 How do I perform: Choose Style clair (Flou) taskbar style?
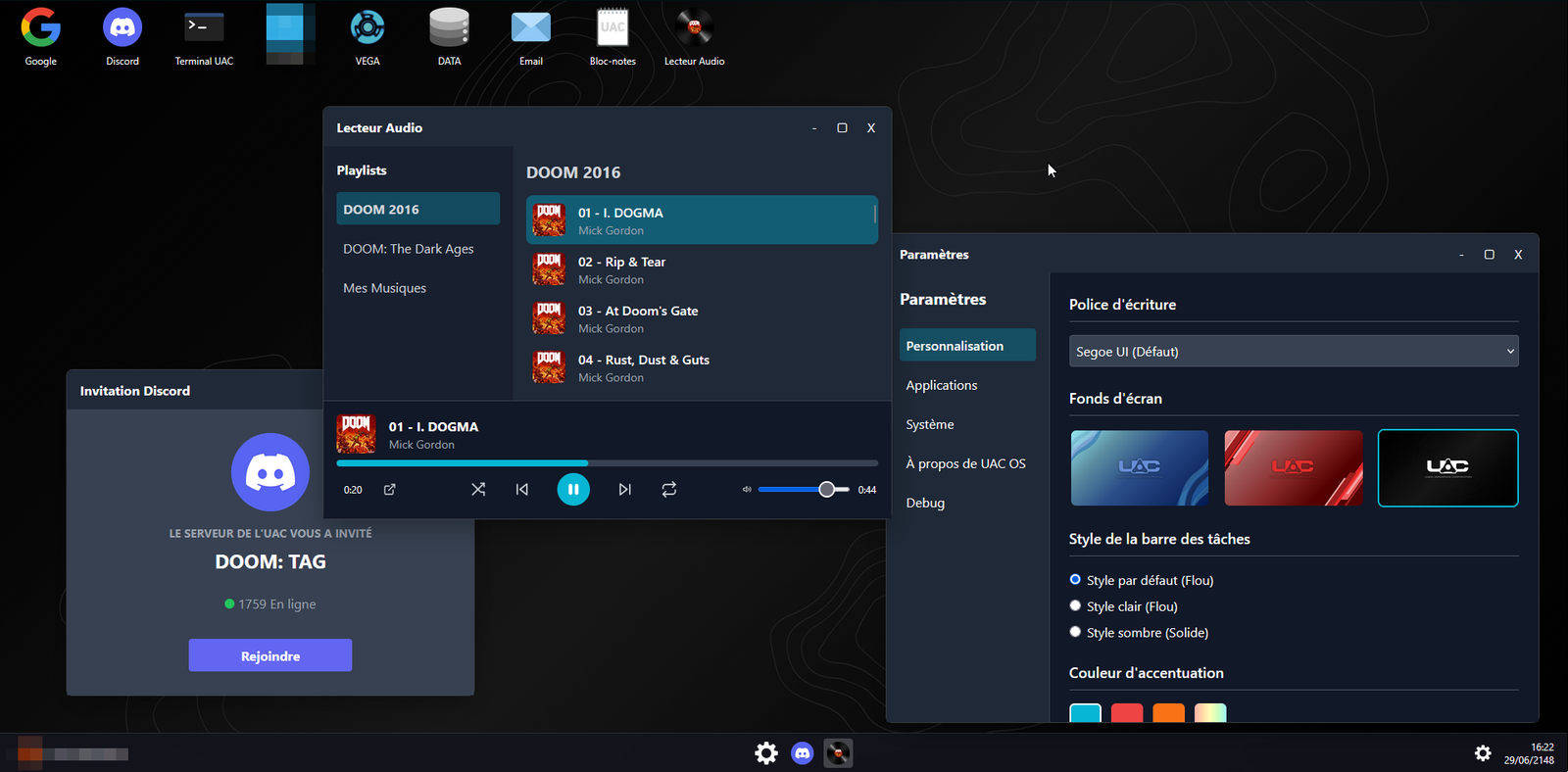pyautogui.click(x=1075, y=606)
